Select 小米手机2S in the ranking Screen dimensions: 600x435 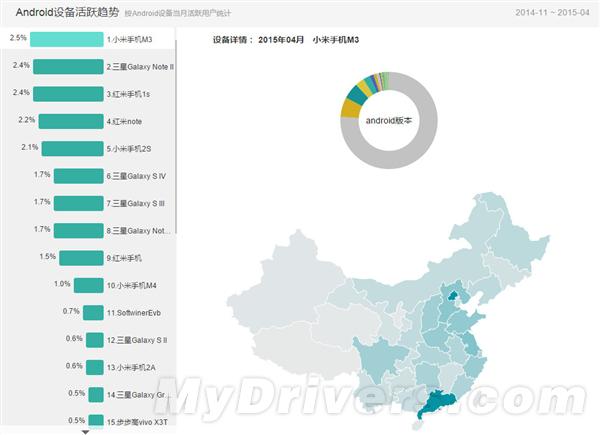click(129, 149)
